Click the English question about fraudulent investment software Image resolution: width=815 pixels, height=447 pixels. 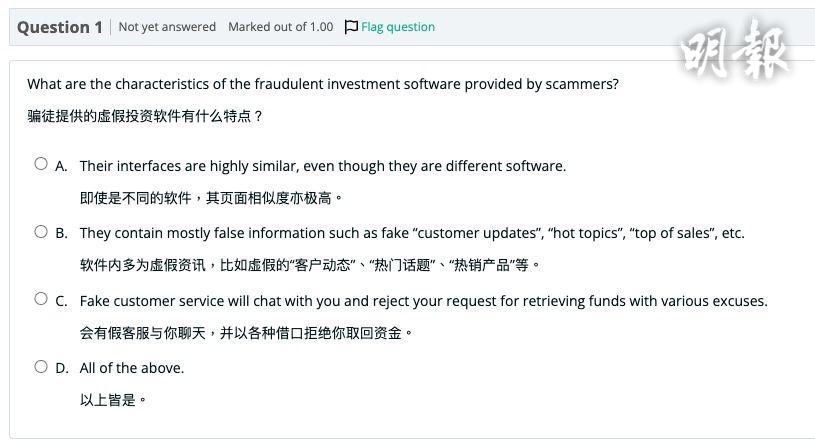323,84
